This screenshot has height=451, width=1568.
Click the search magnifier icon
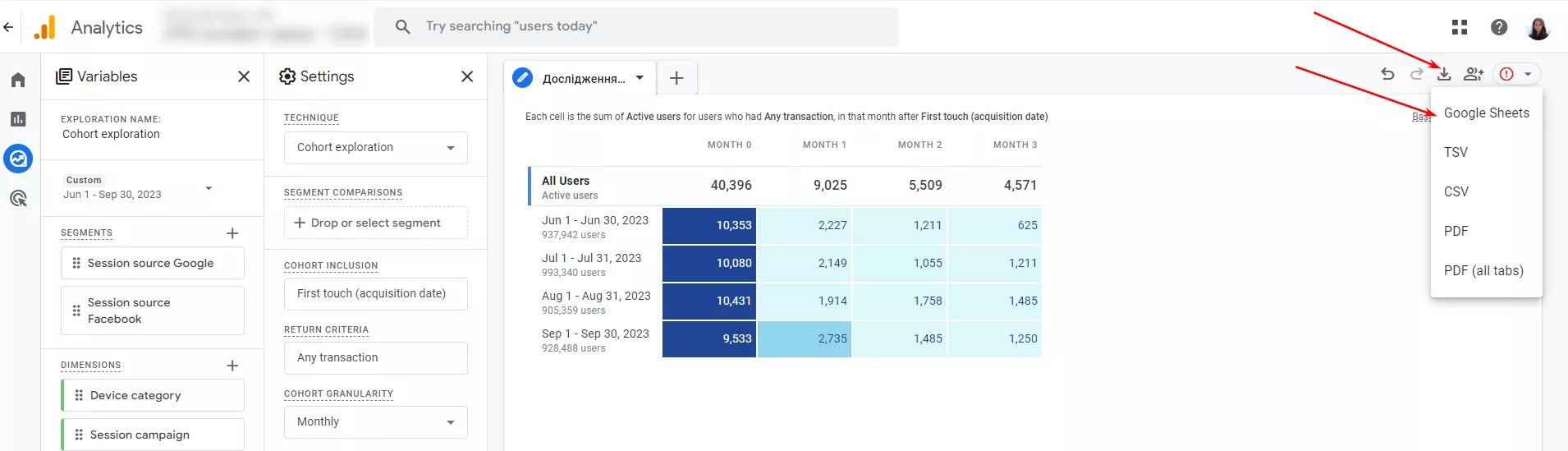click(402, 27)
